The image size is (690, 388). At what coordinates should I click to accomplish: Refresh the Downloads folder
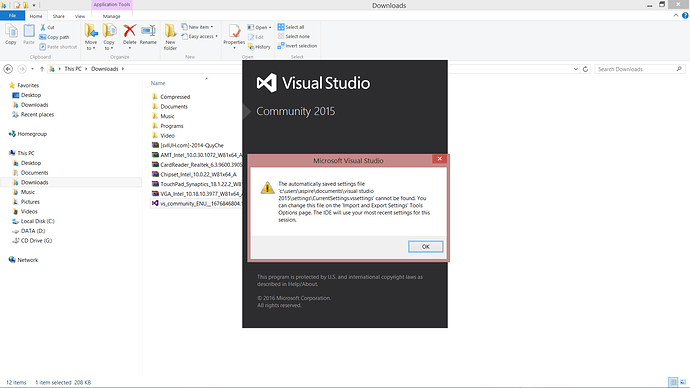(585, 69)
